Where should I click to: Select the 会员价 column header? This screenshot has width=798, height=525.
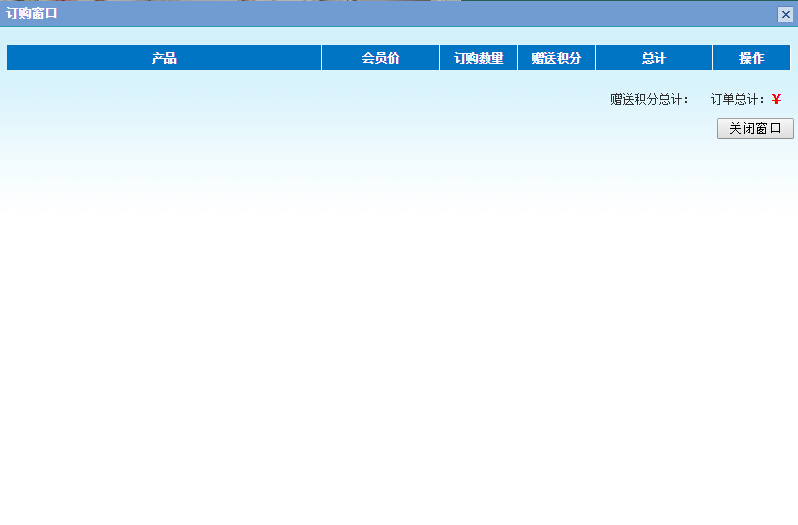[380, 58]
